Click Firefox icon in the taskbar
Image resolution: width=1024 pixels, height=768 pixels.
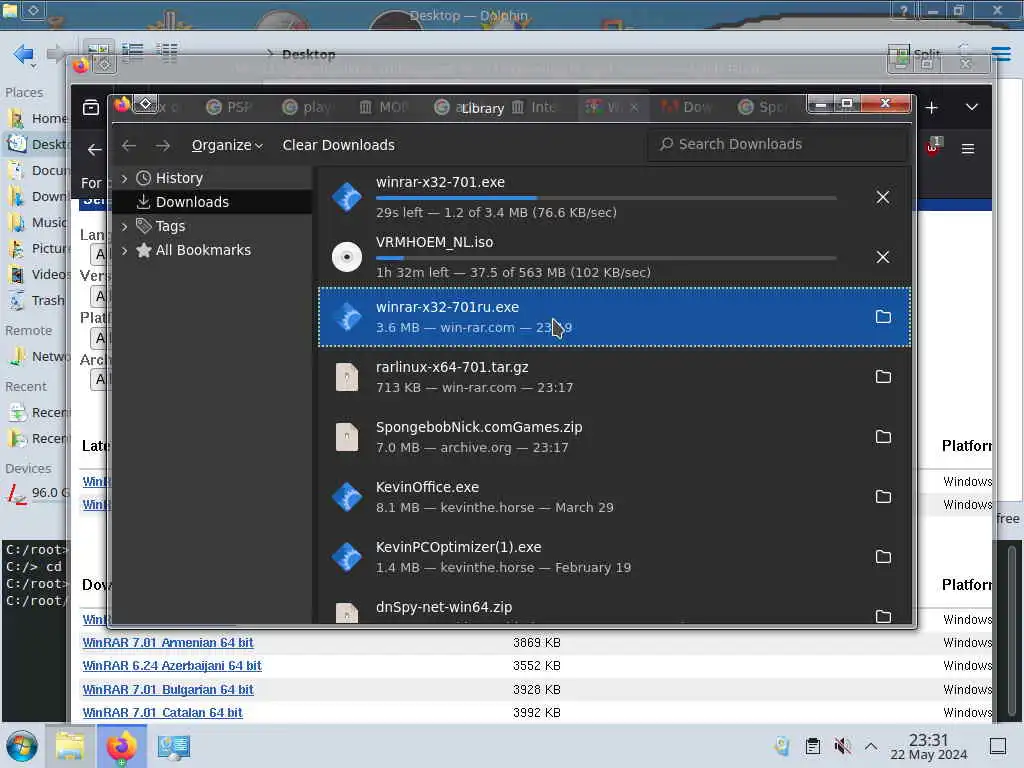click(122, 746)
